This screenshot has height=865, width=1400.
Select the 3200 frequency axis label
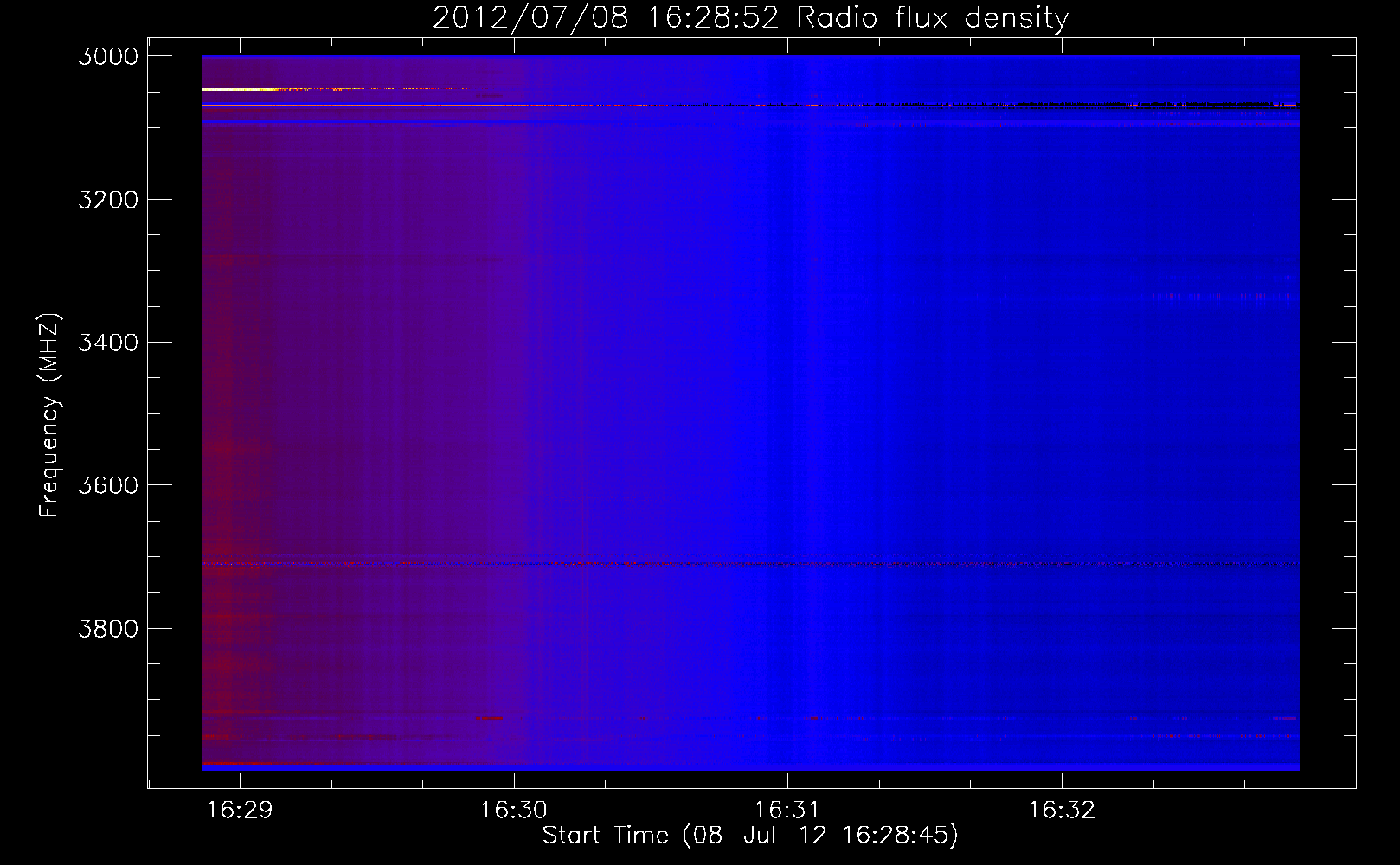(108, 200)
